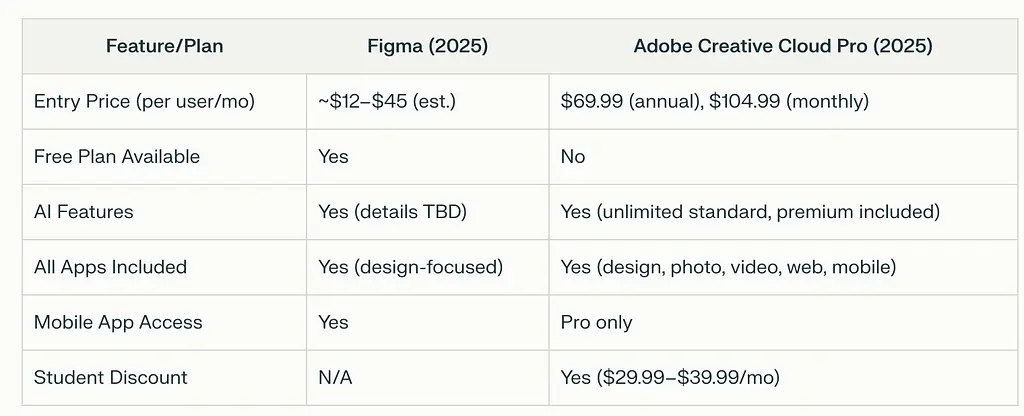
Task: Select the All Apps Included row label
Action: (110, 267)
